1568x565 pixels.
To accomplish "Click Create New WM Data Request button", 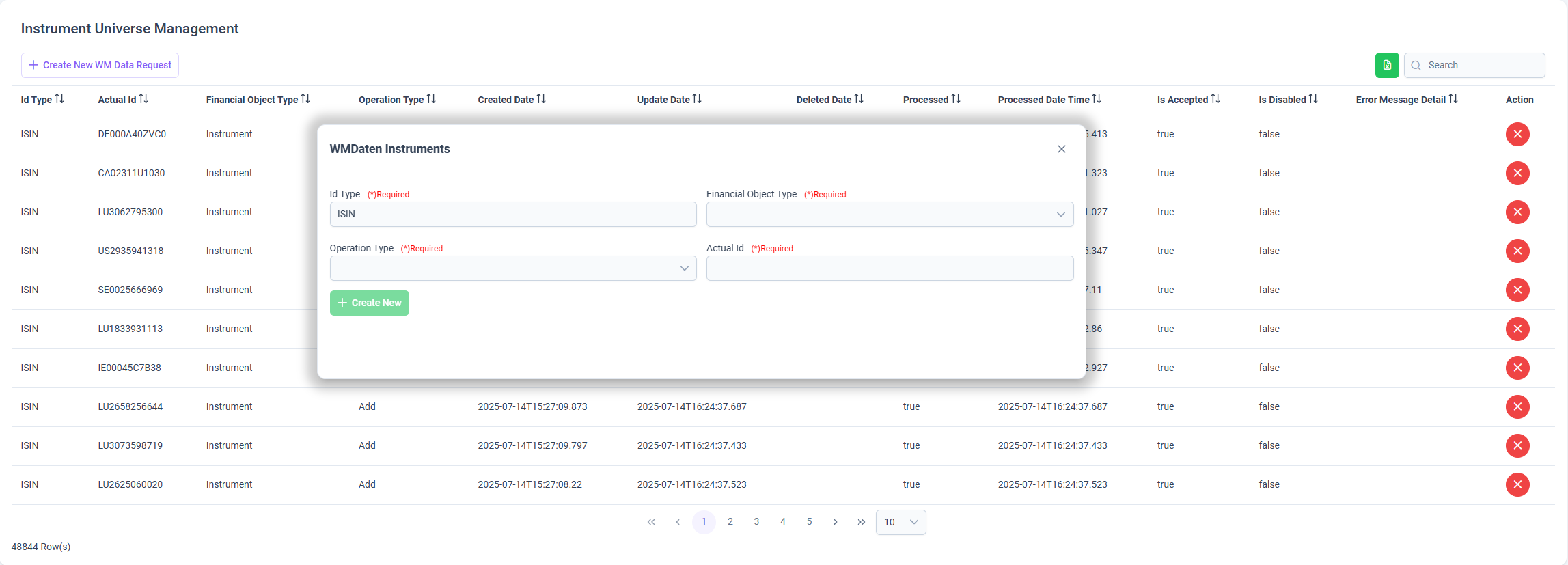I will 100,65.
